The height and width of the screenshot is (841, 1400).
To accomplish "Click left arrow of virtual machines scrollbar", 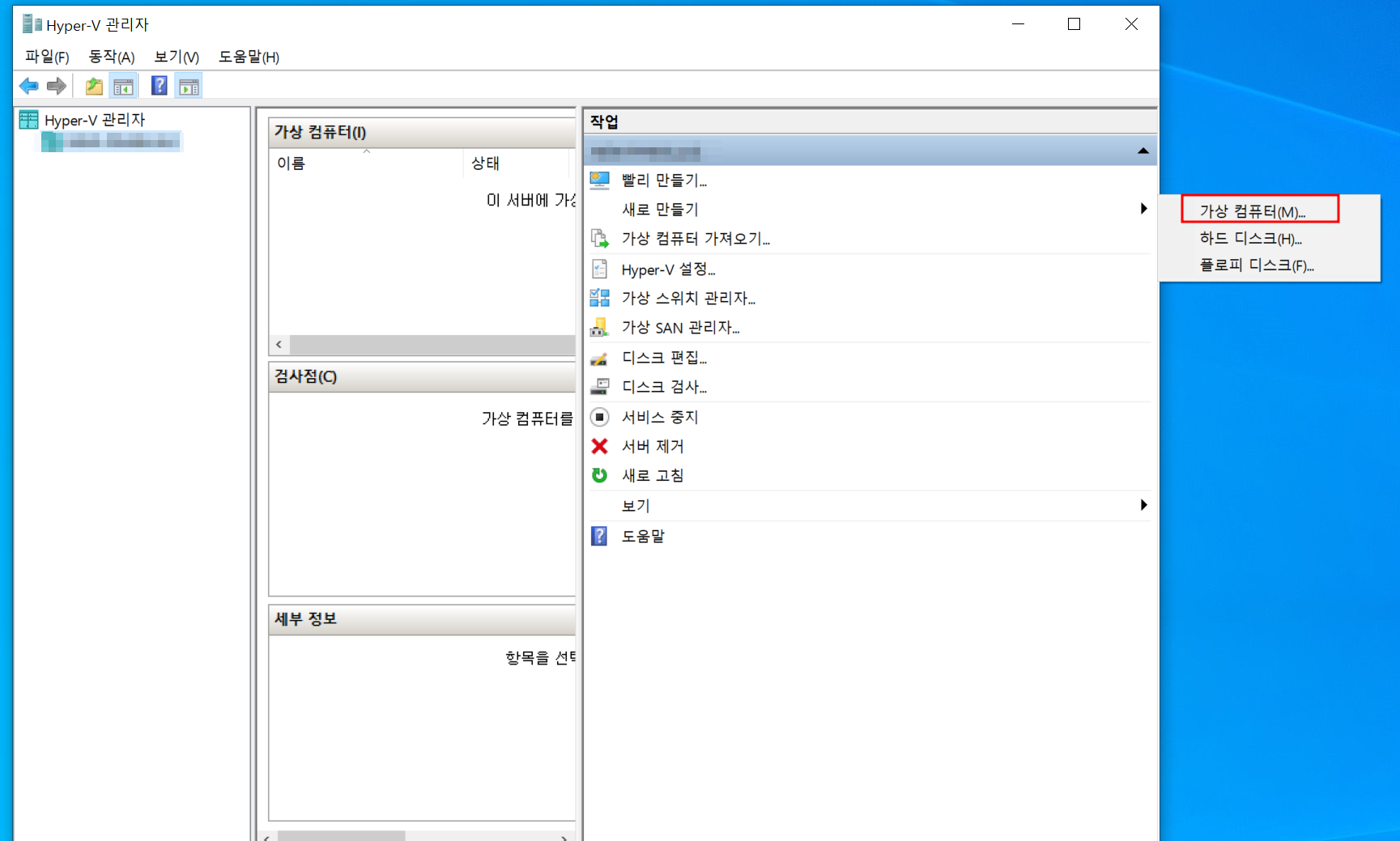I will [279, 345].
